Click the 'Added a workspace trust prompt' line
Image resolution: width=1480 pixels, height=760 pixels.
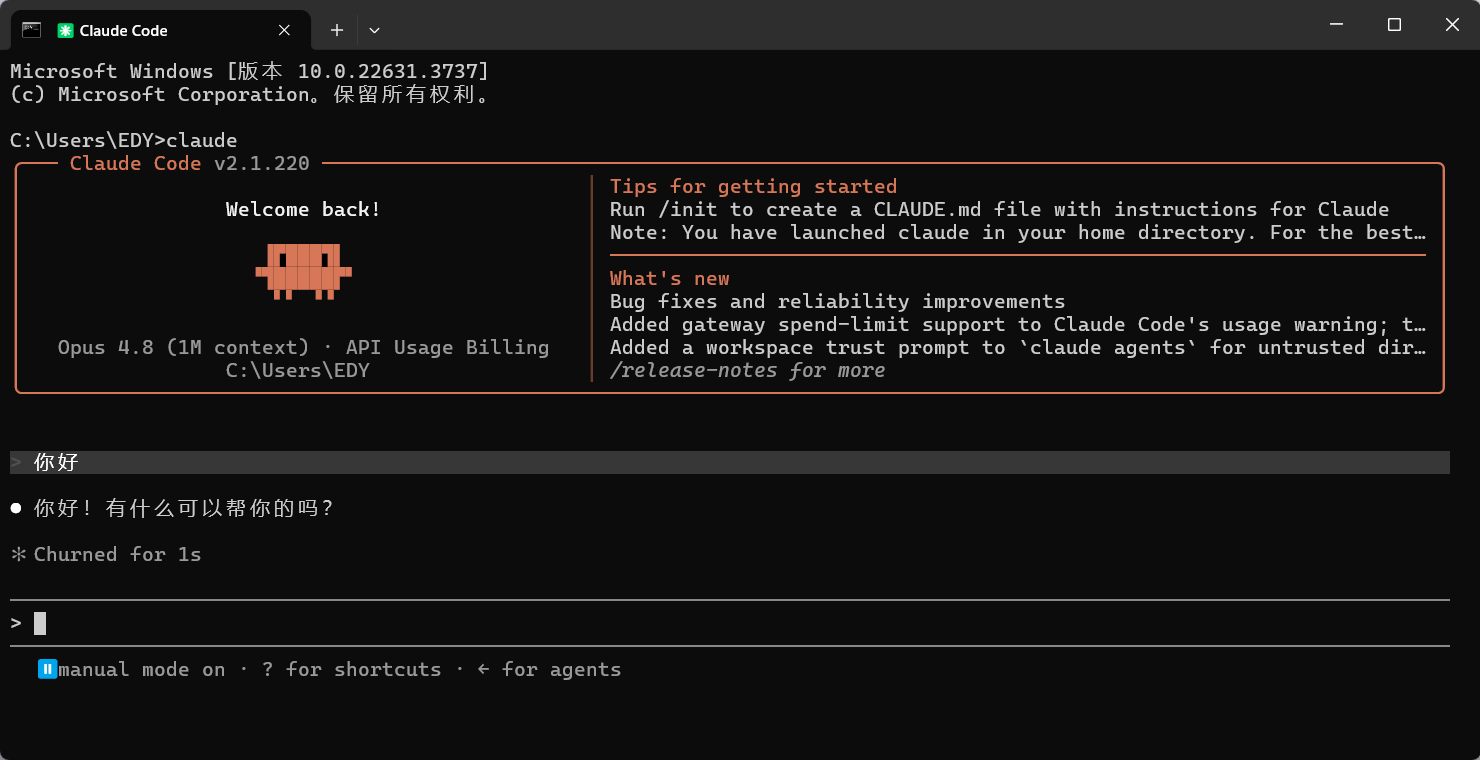pos(1018,347)
